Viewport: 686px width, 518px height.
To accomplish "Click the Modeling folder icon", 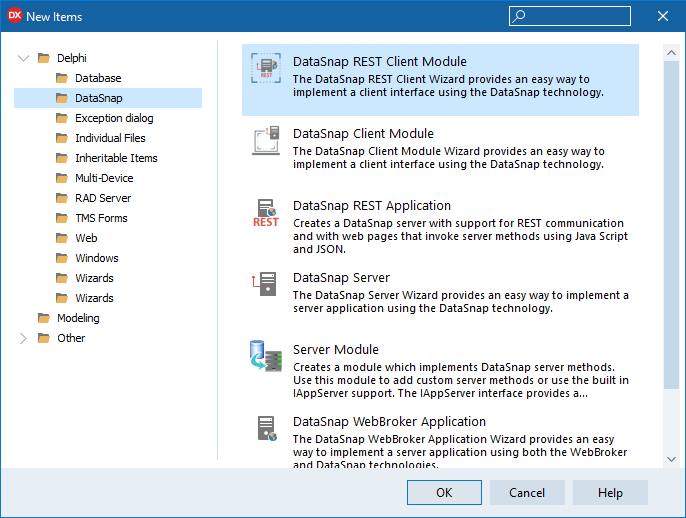I will [43, 318].
